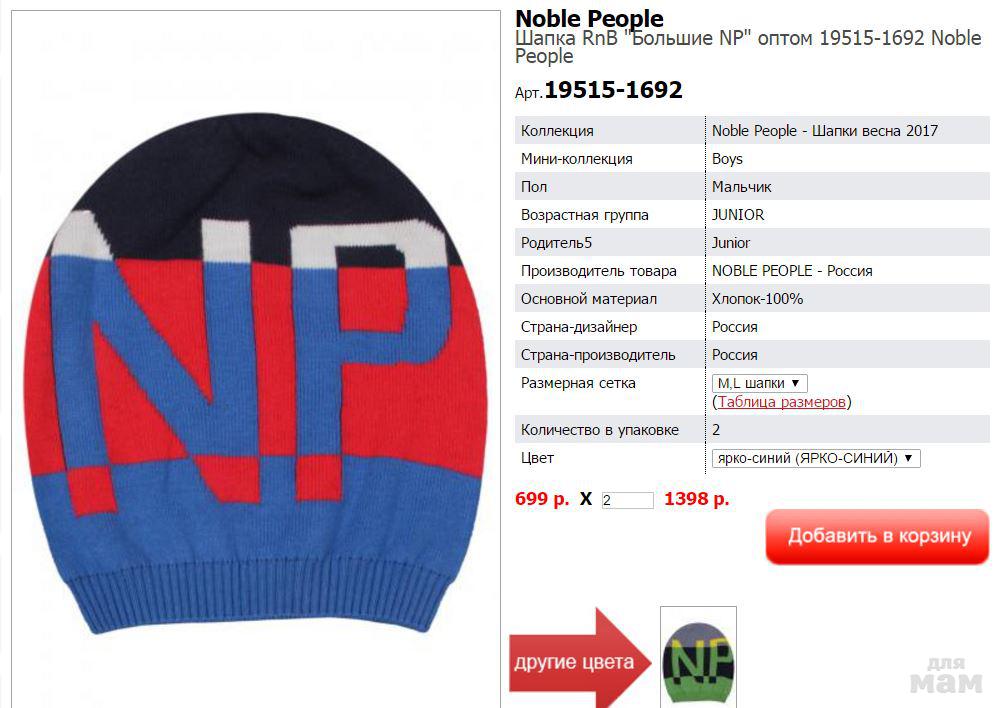Click the 'Количество в упаковке' row label
The width and height of the screenshot is (998, 708).
pyautogui.click(x=600, y=430)
